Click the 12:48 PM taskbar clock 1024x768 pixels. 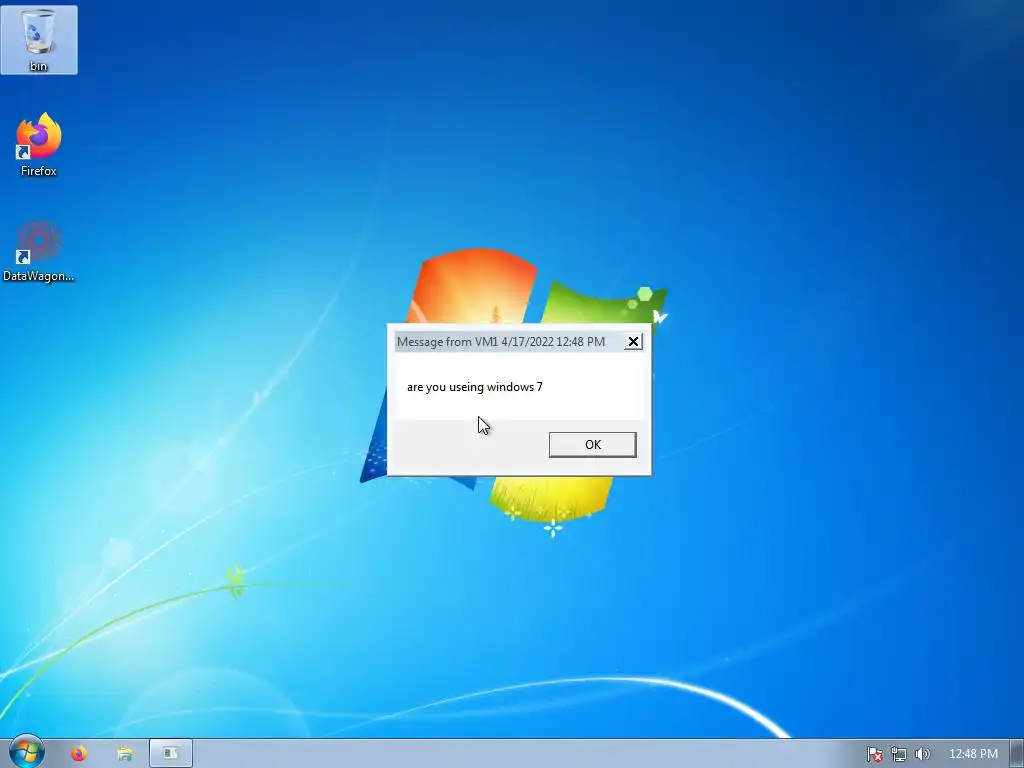[973, 754]
